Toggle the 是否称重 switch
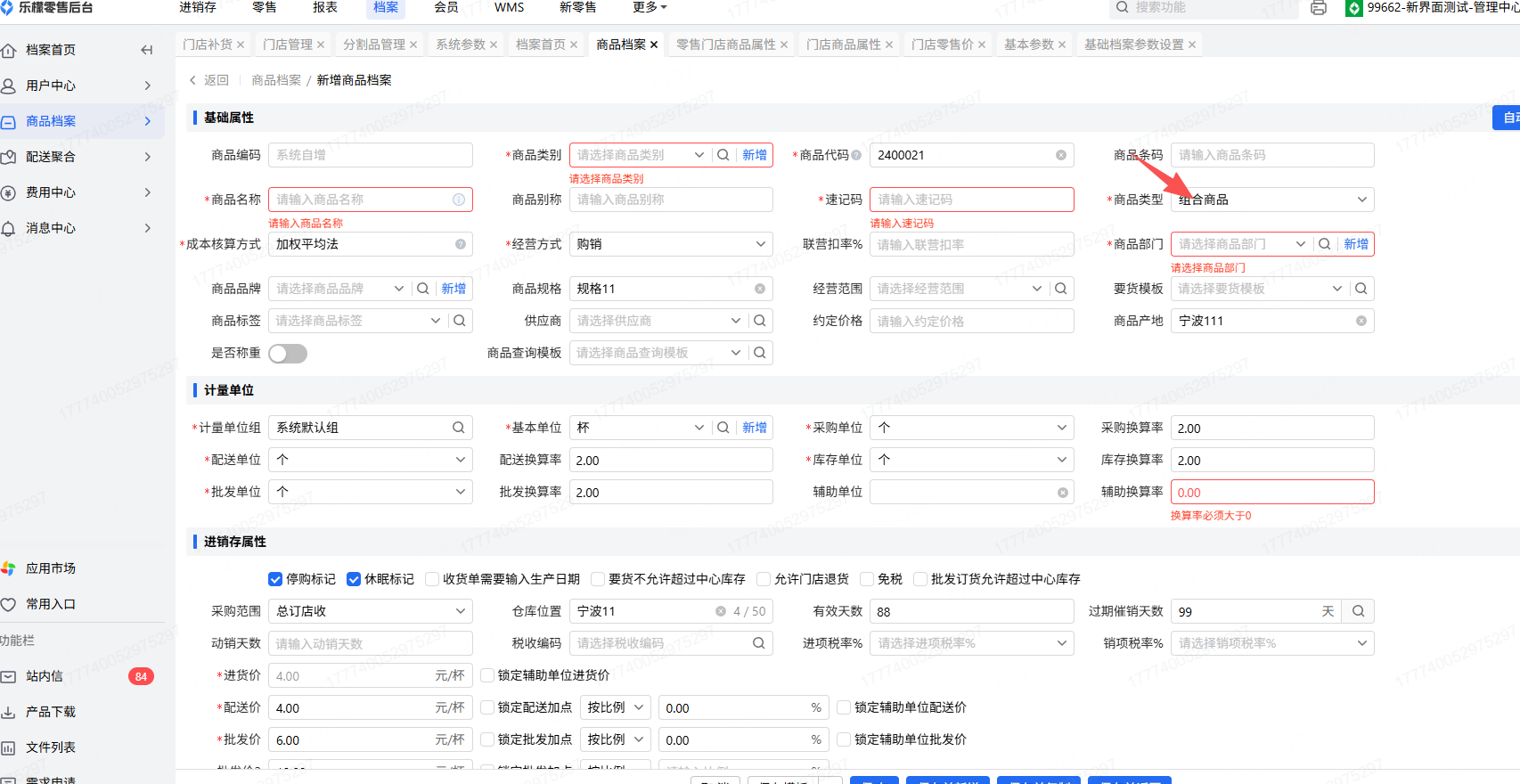This screenshot has height=784, width=1520. tap(288, 354)
